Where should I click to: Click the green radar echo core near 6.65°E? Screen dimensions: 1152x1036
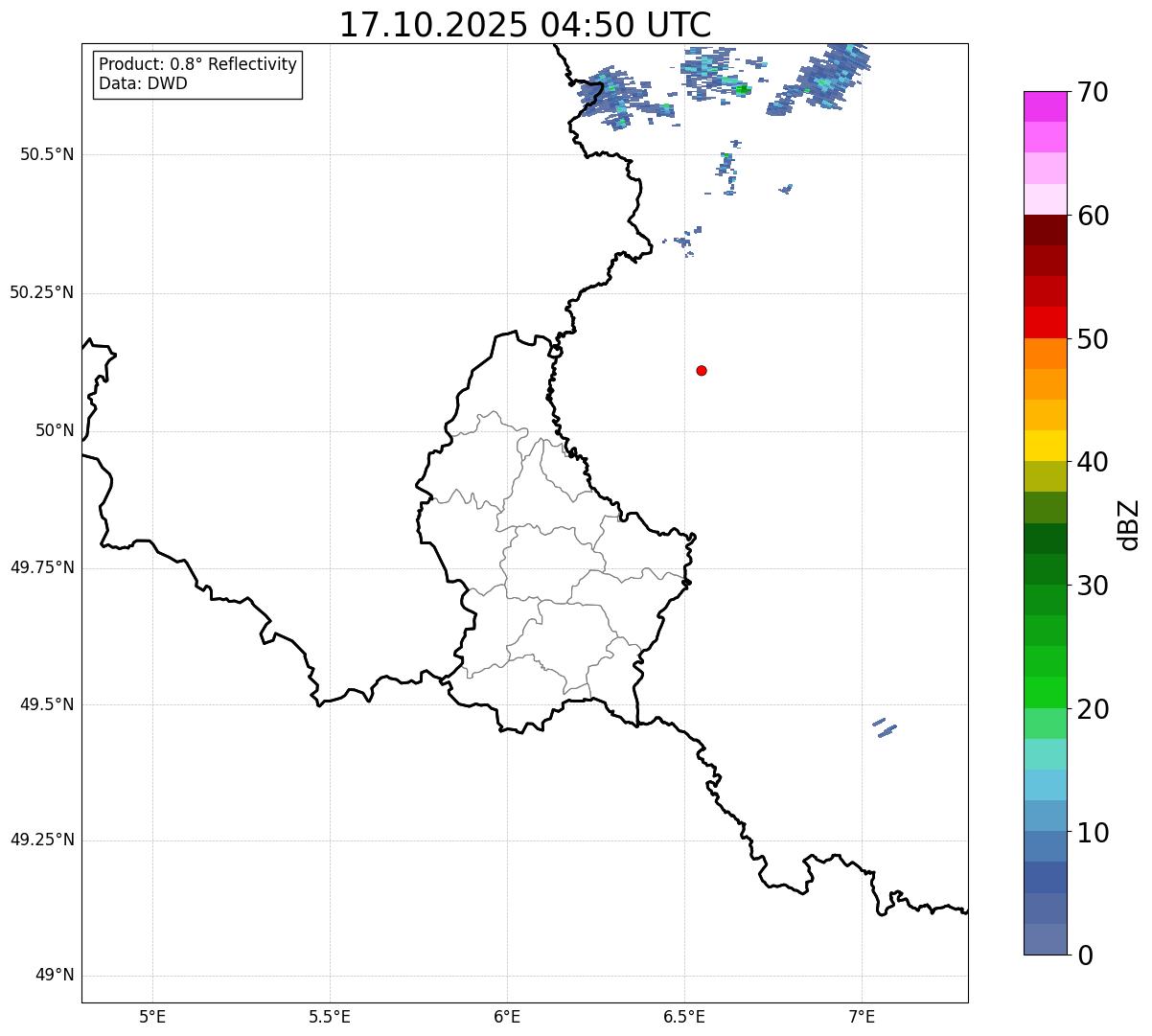coord(743,89)
